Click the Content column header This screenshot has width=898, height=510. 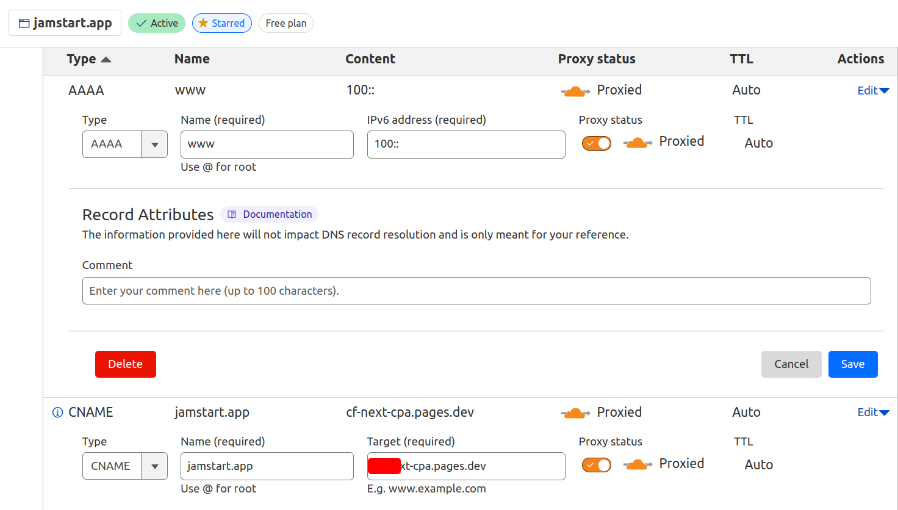[x=370, y=59]
